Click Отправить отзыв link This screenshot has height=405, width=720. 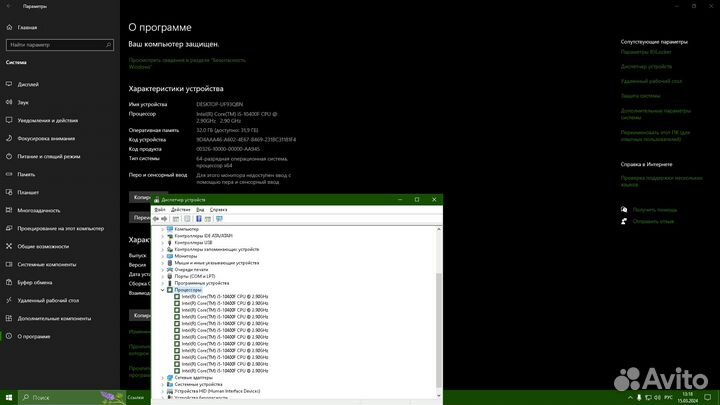[x=653, y=221]
